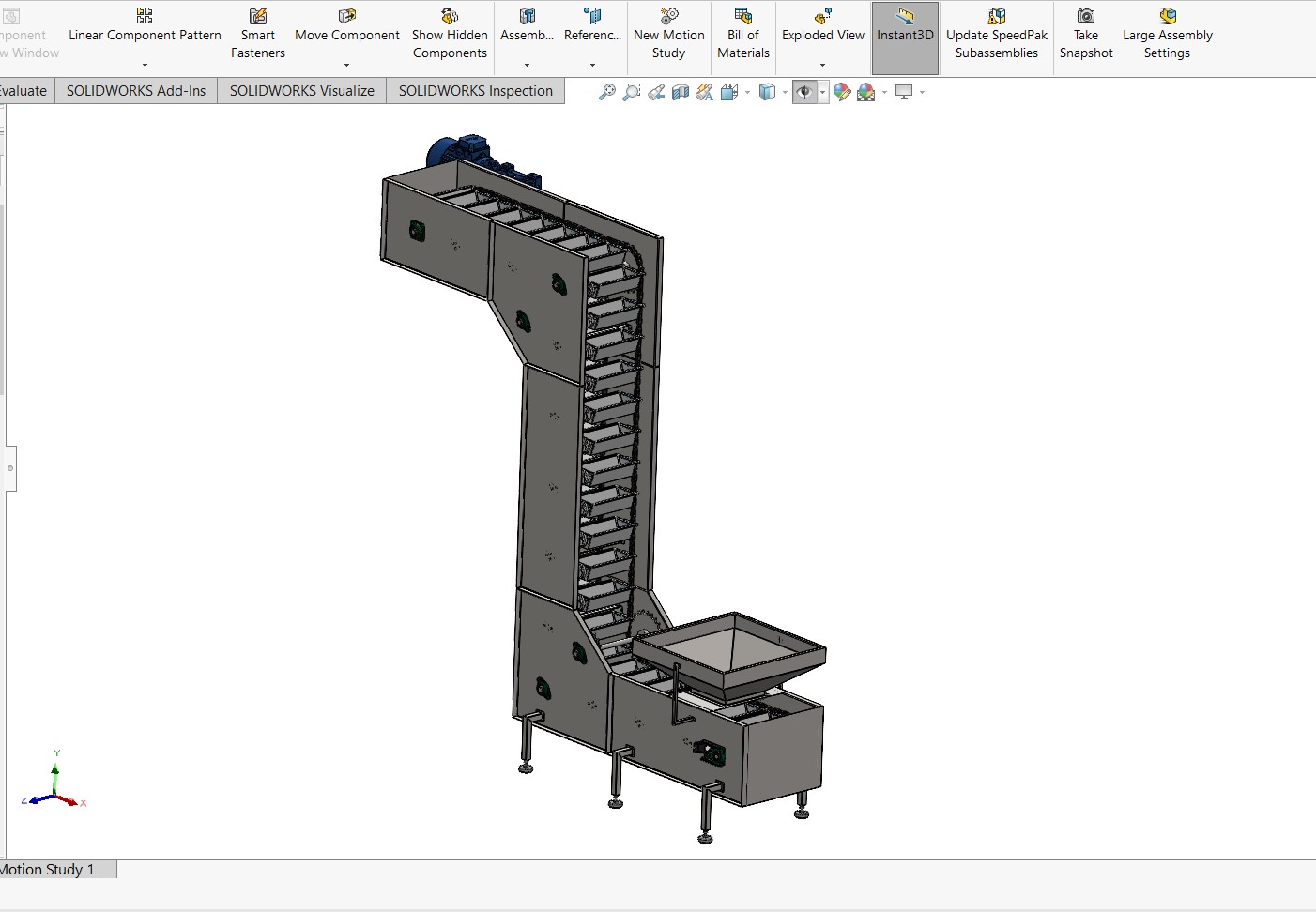Activate the Section View tool
This screenshot has height=912, width=1316.
coord(681,92)
